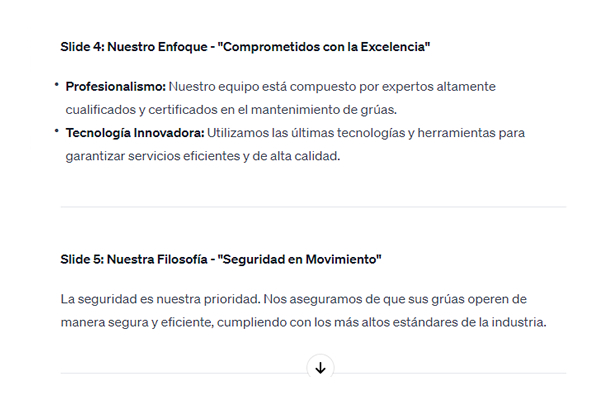The image size is (600, 400).
Task: Click the bold "Profesionalismo:" label
Action: pos(108,87)
